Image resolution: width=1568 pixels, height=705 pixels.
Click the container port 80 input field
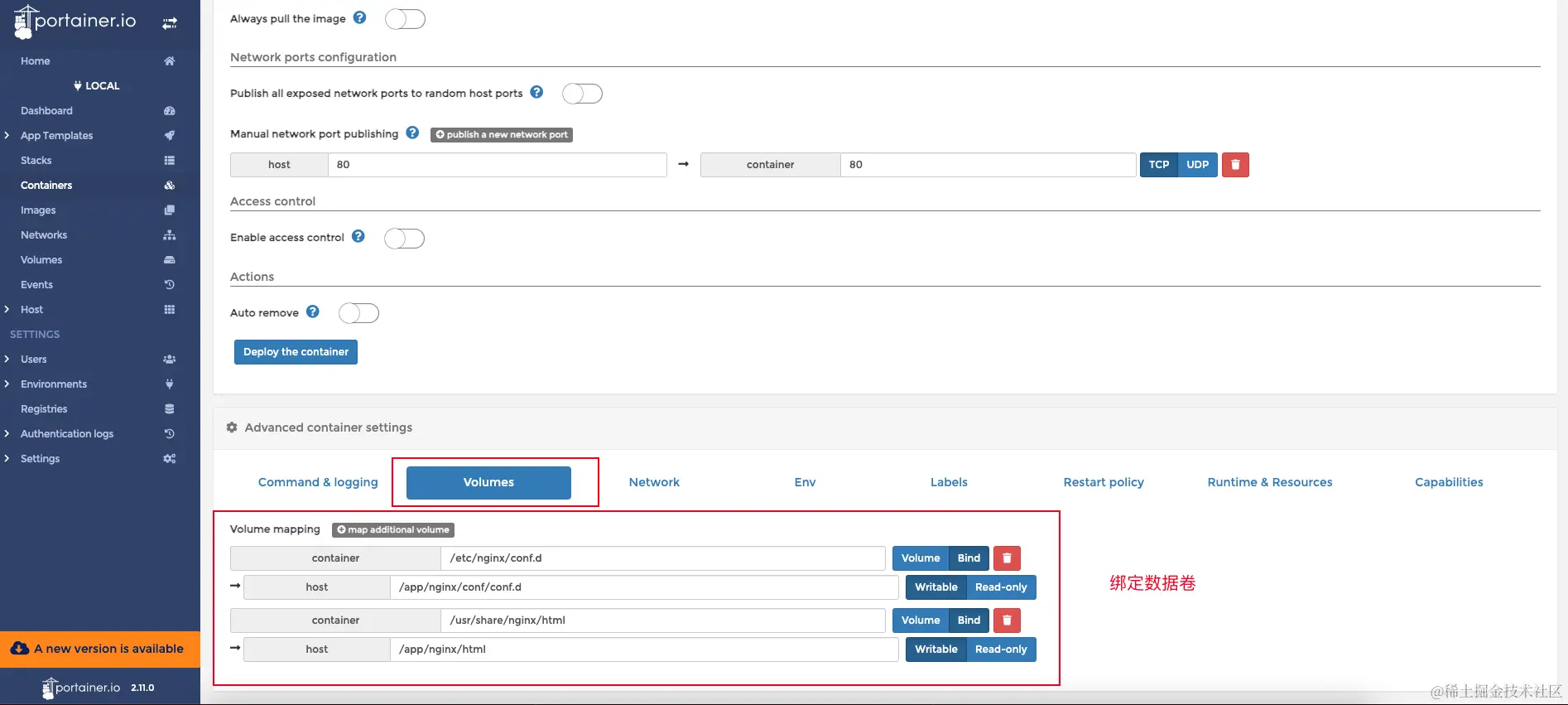pos(988,165)
